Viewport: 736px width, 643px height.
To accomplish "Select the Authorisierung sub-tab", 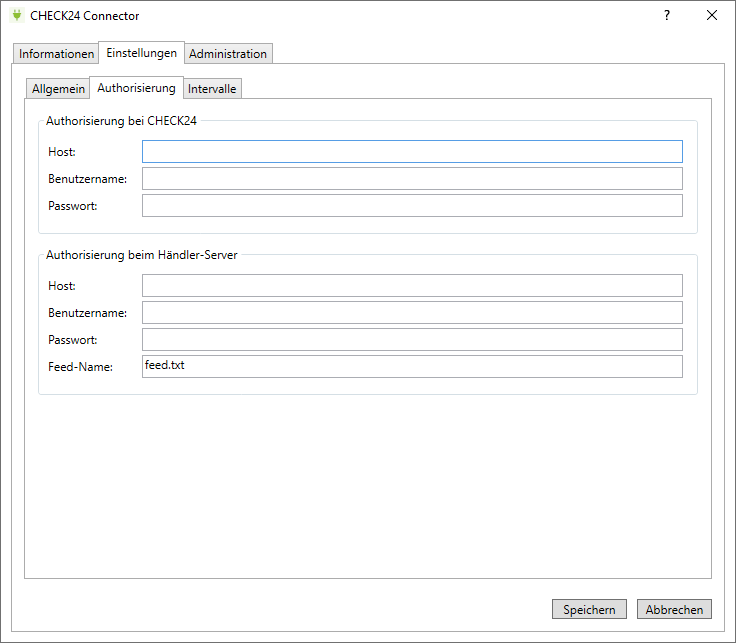I will (x=136, y=88).
